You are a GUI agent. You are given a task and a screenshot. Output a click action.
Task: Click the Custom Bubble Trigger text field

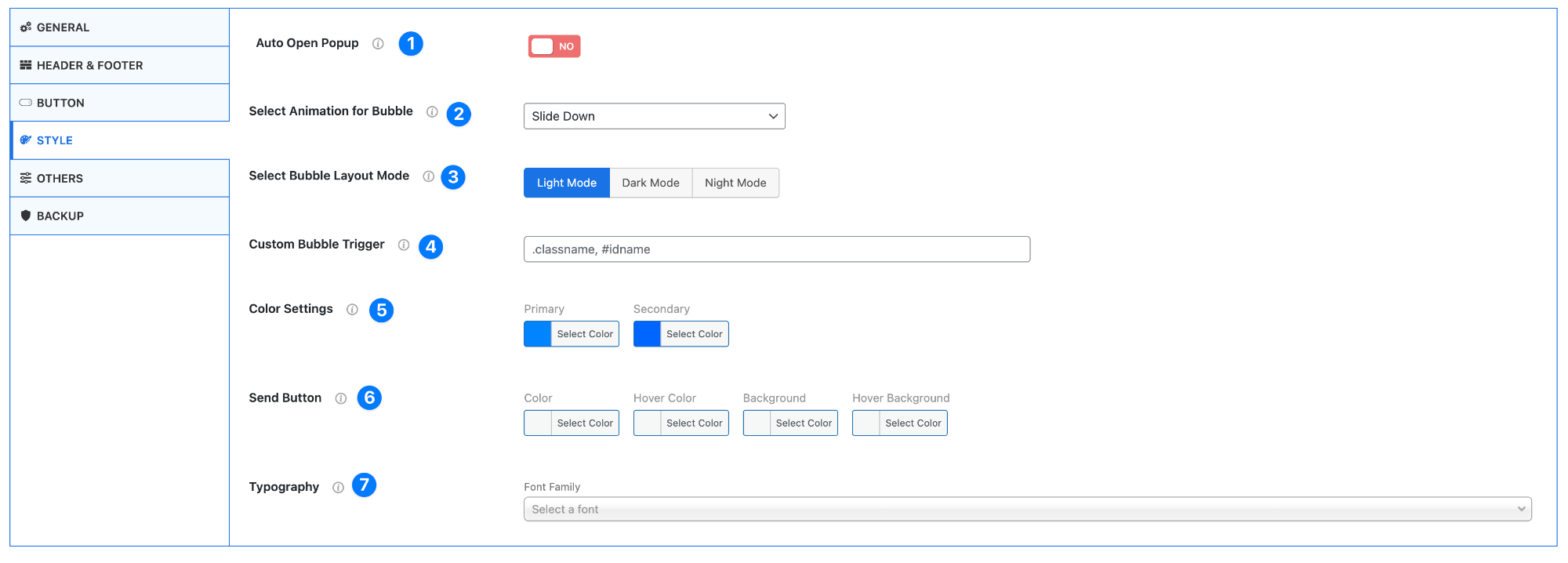pos(776,249)
